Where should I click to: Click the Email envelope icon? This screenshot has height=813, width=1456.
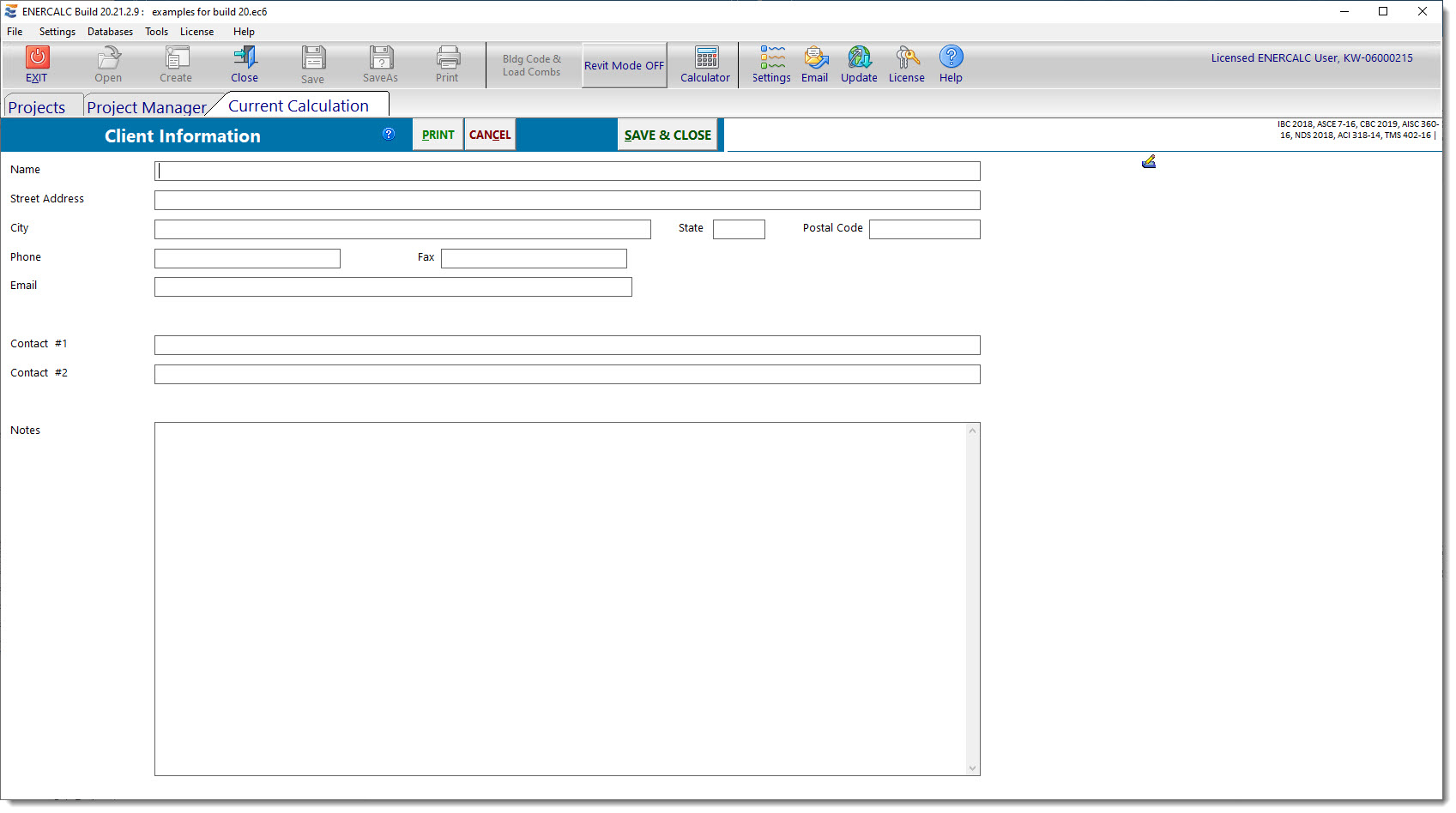point(815,57)
